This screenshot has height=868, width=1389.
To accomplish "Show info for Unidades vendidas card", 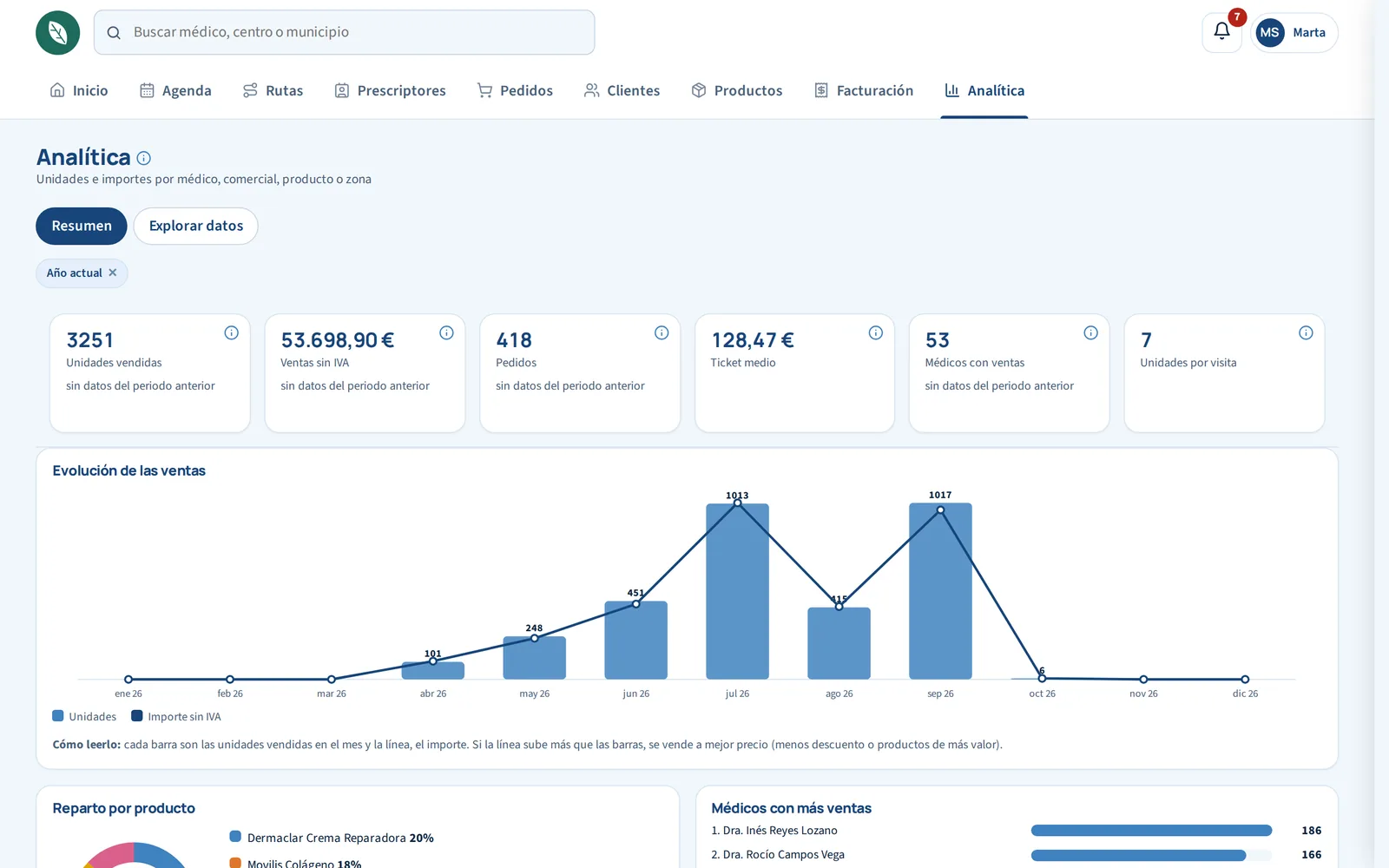I will tap(232, 332).
